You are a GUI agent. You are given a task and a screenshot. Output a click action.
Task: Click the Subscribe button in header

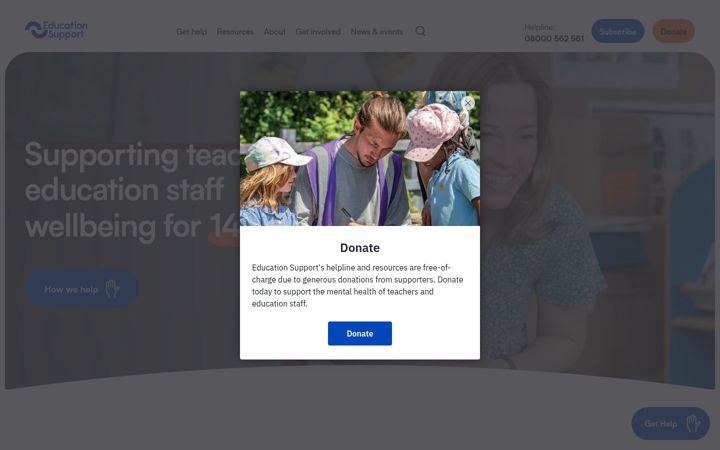click(x=618, y=31)
